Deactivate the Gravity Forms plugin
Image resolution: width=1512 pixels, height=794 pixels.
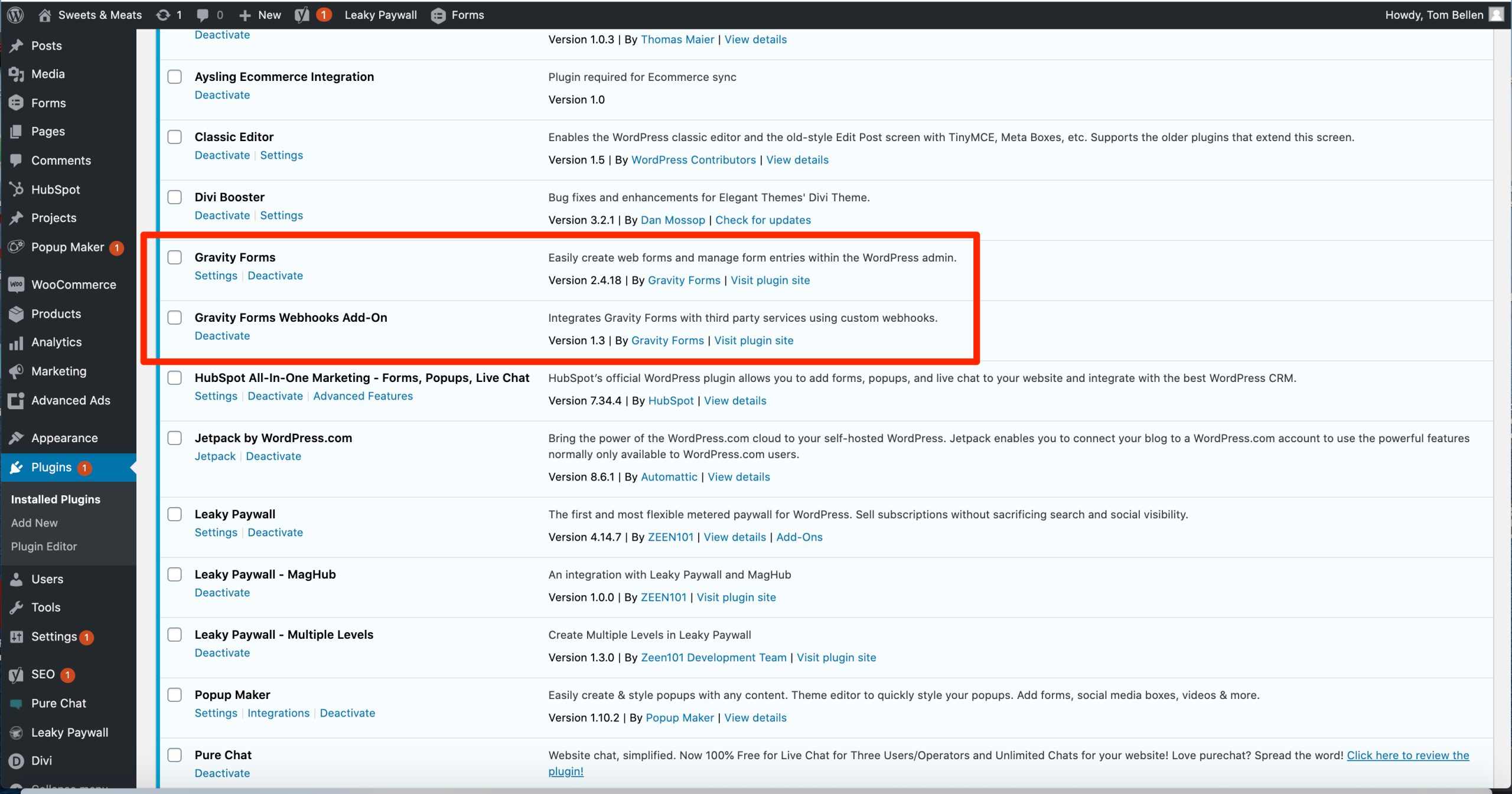point(275,276)
